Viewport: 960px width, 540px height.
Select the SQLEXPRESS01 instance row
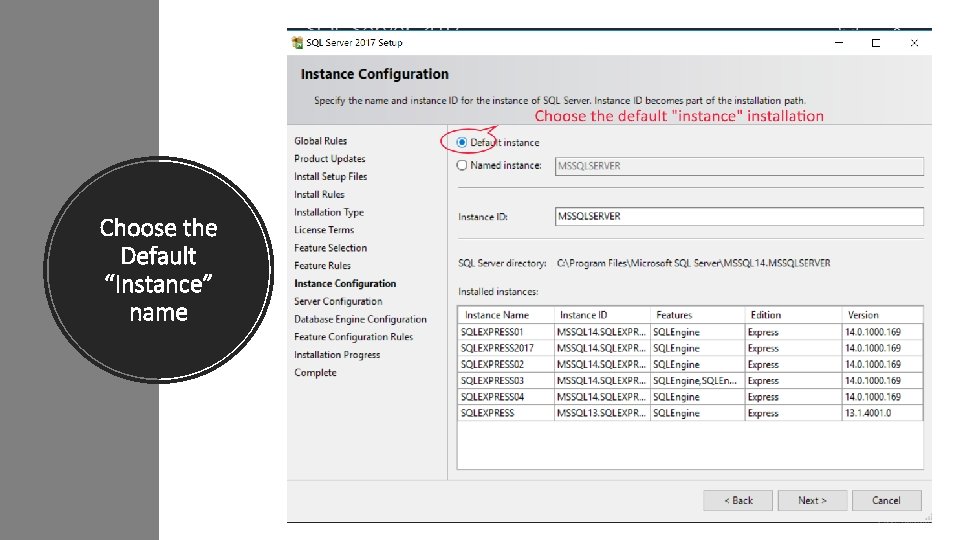[x=690, y=332]
